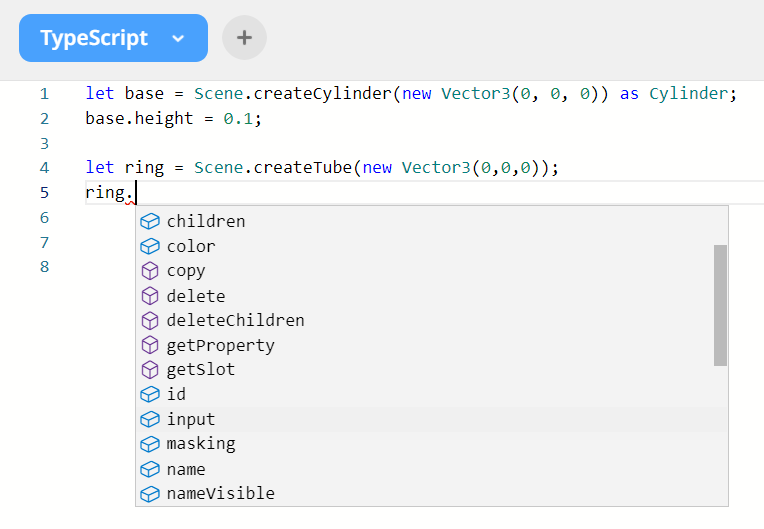Viewport: 764px width, 529px height.
Task: Click the ring variable on line 4
Action: click(x=144, y=168)
